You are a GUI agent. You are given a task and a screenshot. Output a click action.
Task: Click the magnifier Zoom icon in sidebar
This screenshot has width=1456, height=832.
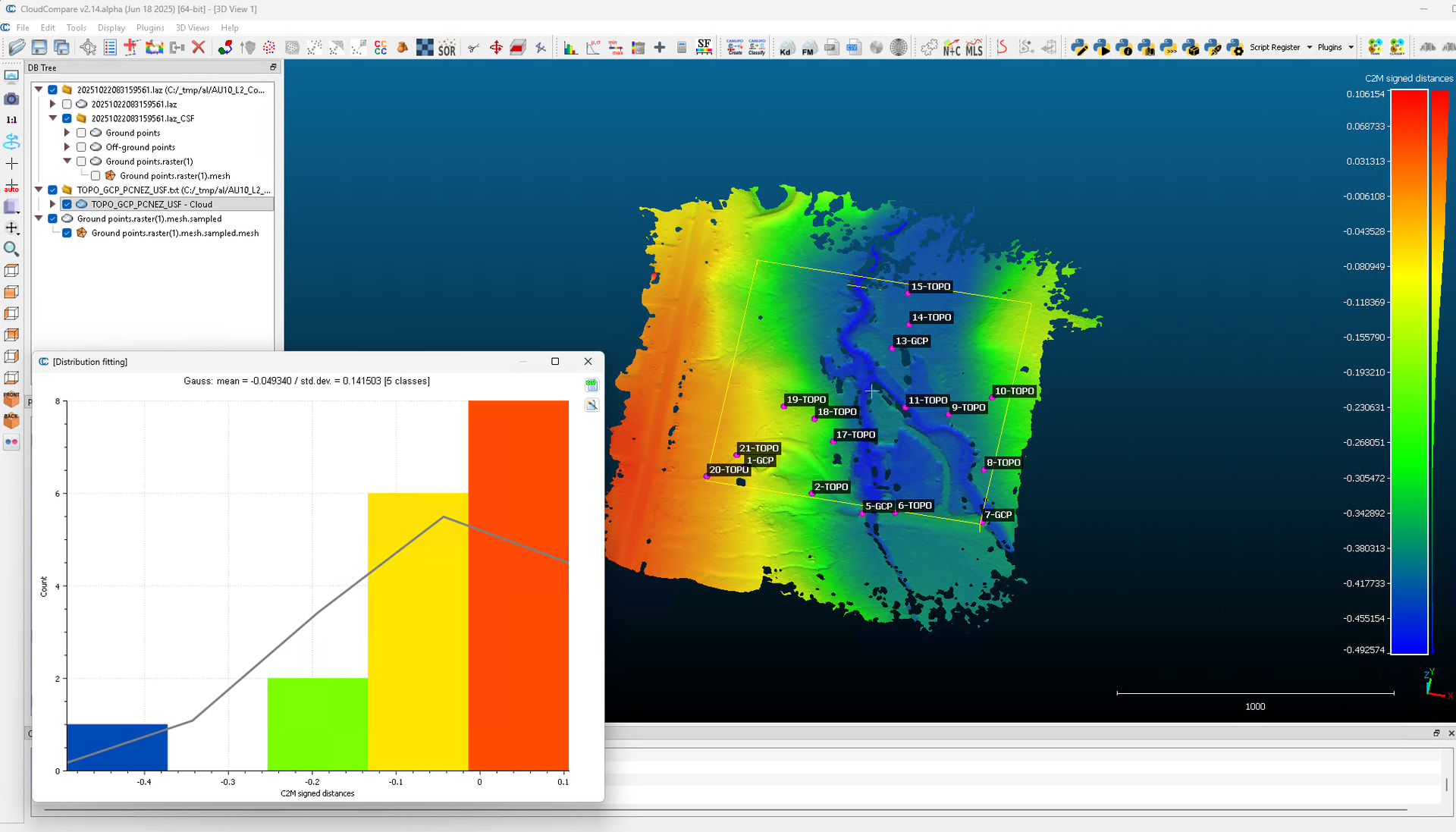point(11,249)
